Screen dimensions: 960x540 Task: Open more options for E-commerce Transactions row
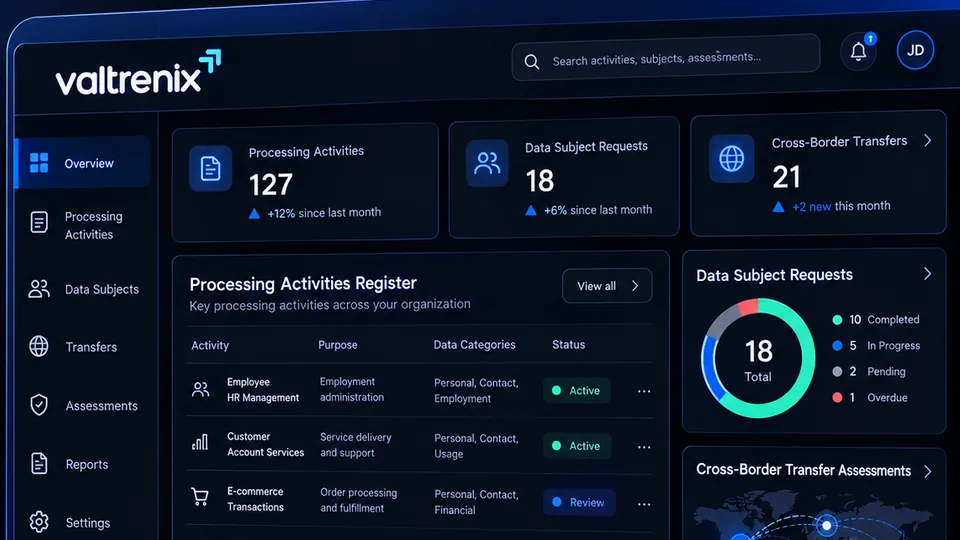point(643,504)
